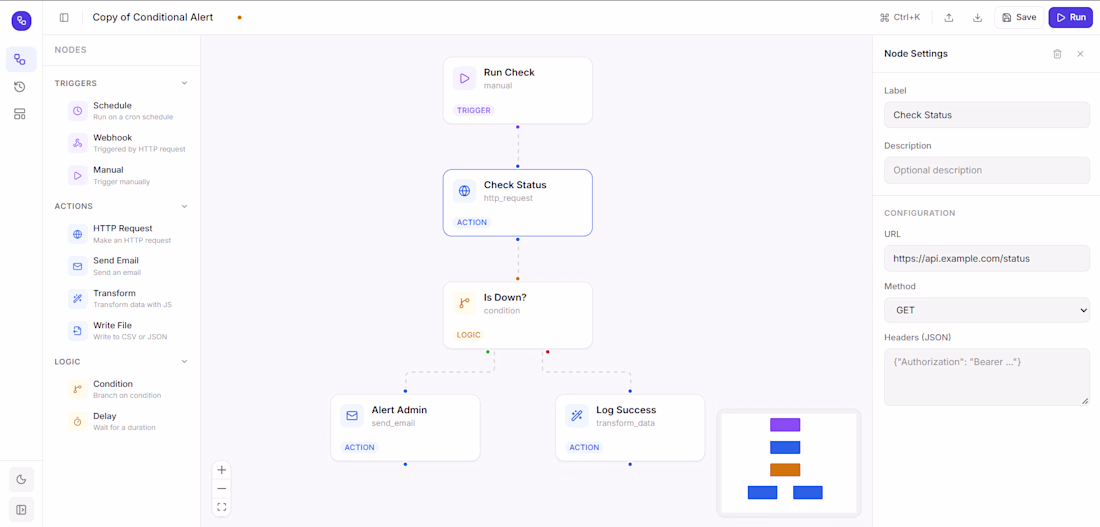Select the Condition branch icon in palette
The width and height of the screenshot is (1100, 527).
point(78,389)
